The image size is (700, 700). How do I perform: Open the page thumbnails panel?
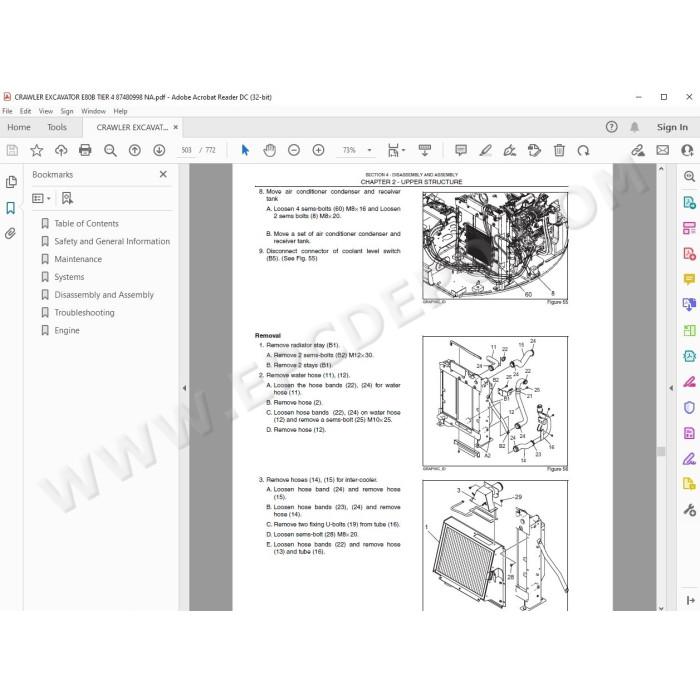11,182
